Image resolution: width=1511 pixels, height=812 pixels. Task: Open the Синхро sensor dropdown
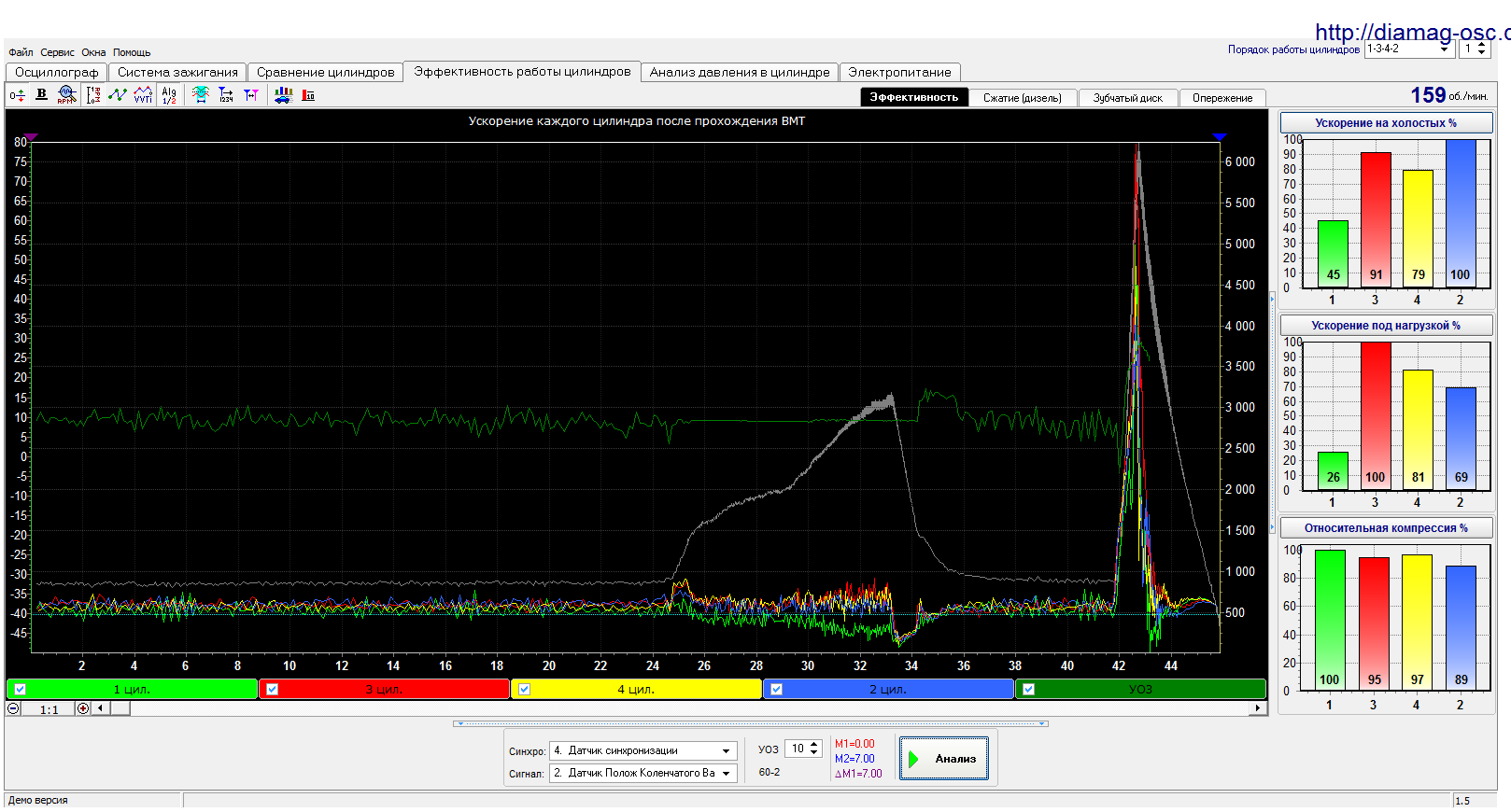click(726, 750)
